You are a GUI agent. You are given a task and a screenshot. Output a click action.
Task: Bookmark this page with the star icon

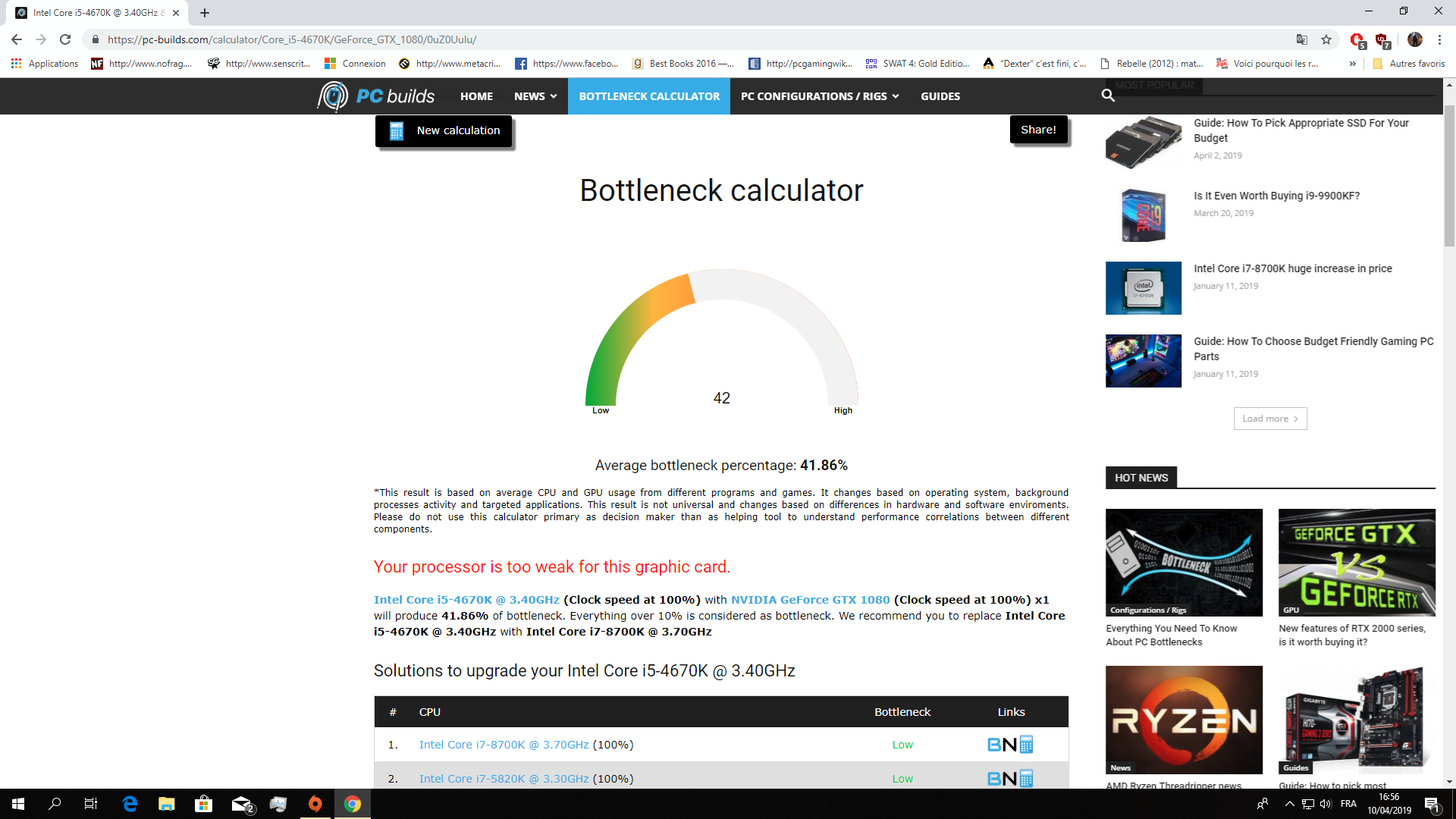pos(1326,39)
